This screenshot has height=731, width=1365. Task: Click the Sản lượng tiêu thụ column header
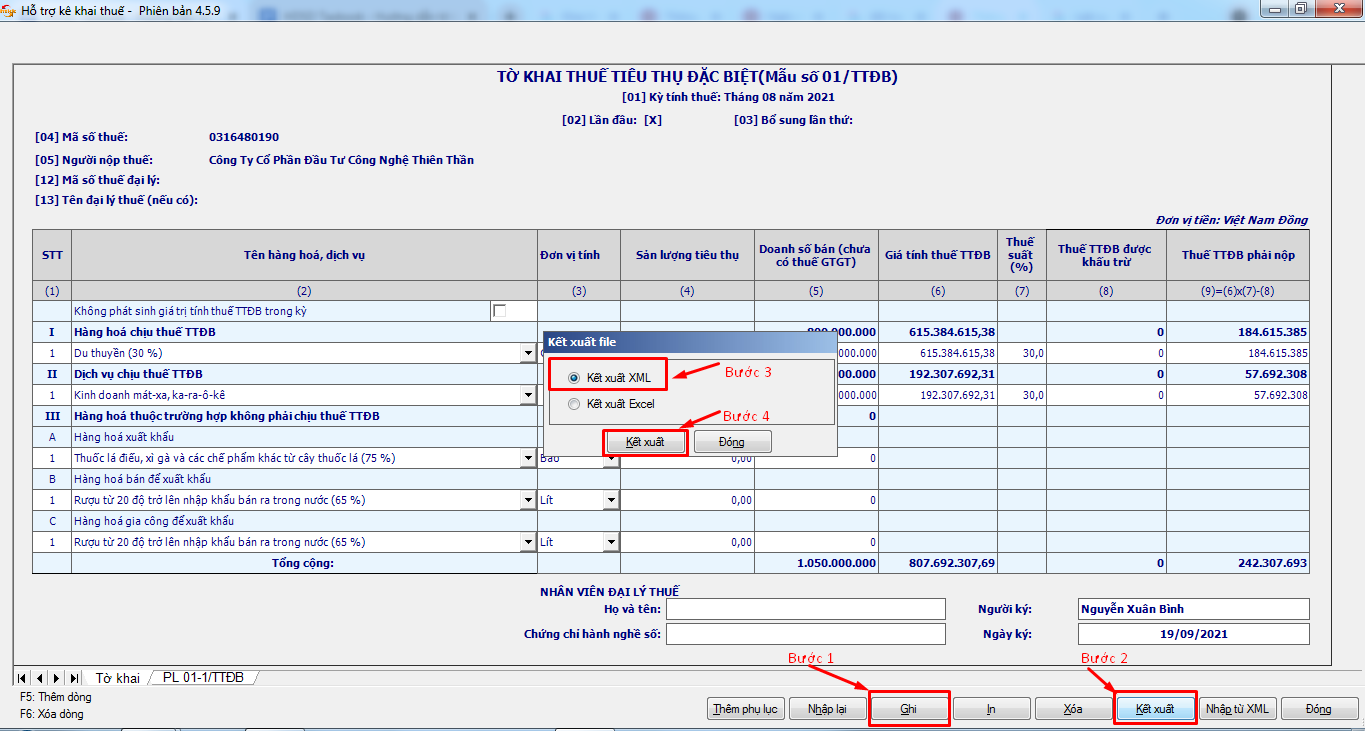tap(687, 255)
